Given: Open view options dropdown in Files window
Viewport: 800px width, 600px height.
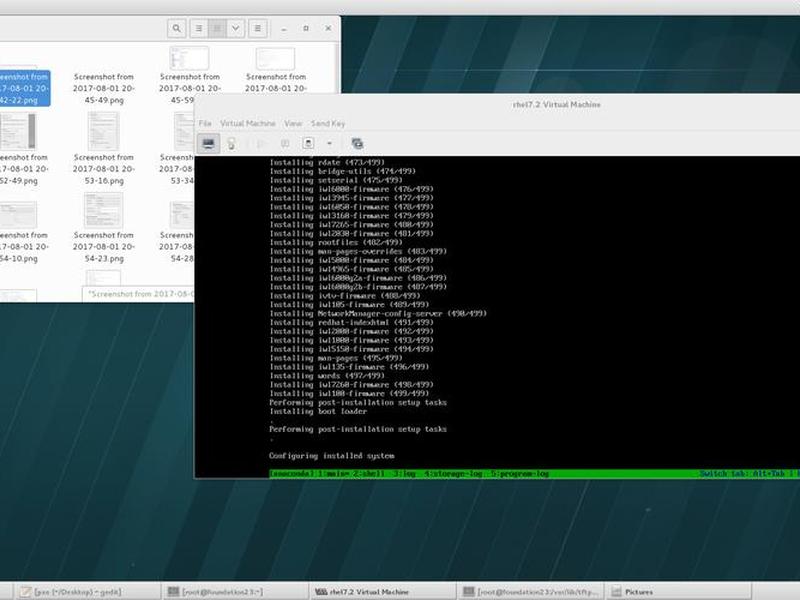Looking at the screenshot, I should pos(236,29).
